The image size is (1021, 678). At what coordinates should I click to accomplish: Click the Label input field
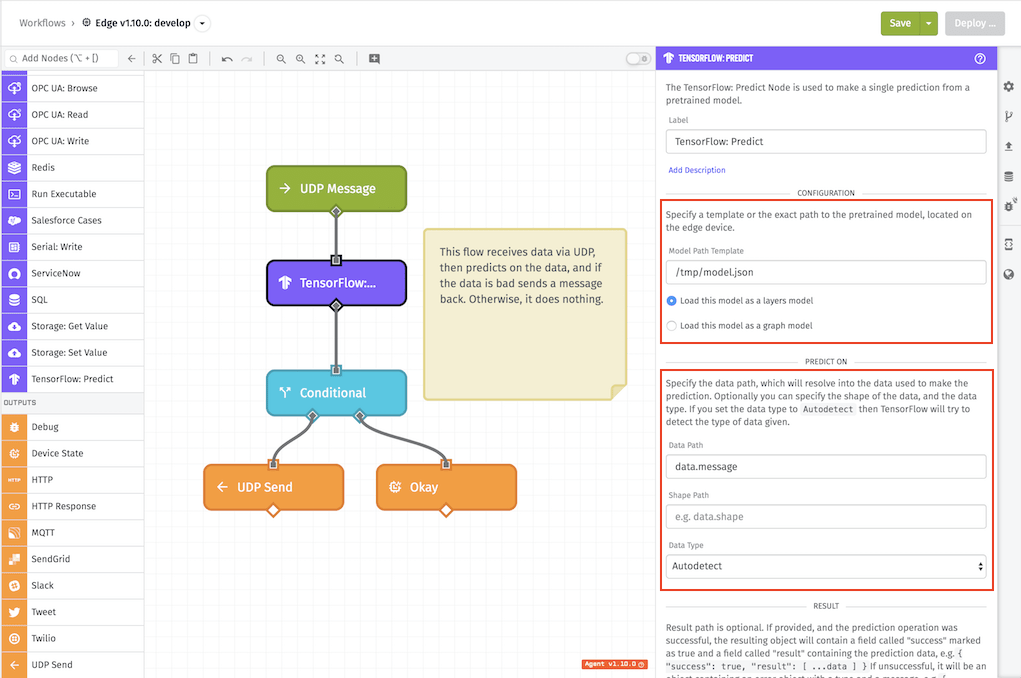tap(826, 141)
